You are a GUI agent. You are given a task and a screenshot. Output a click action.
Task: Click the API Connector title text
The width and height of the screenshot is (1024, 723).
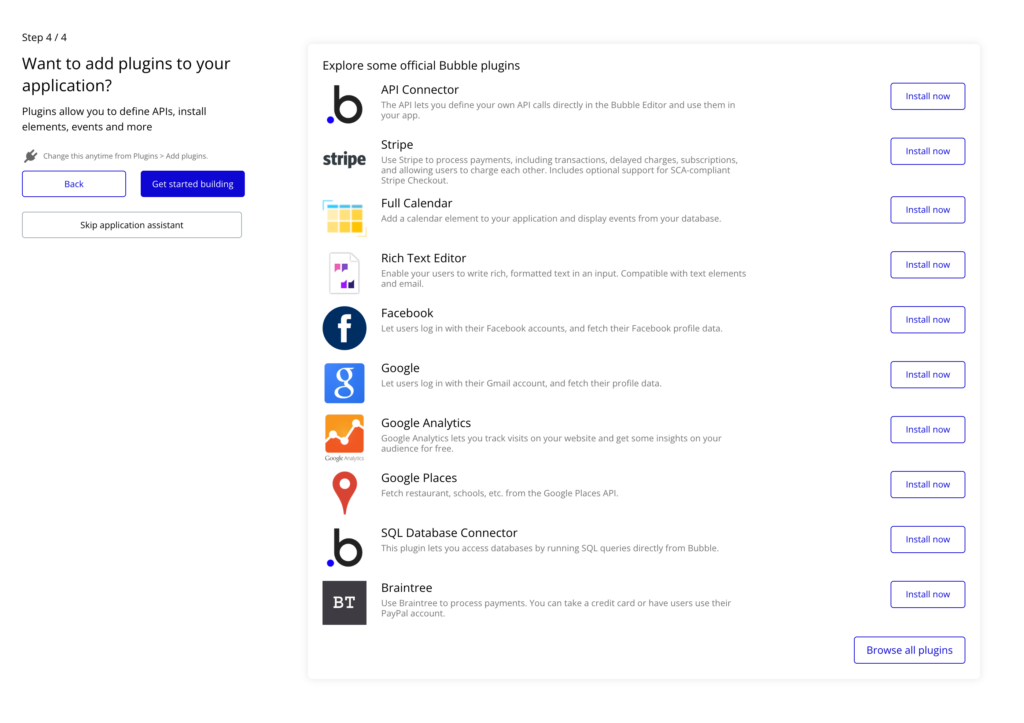pyautogui.click(x=420, y=89)
